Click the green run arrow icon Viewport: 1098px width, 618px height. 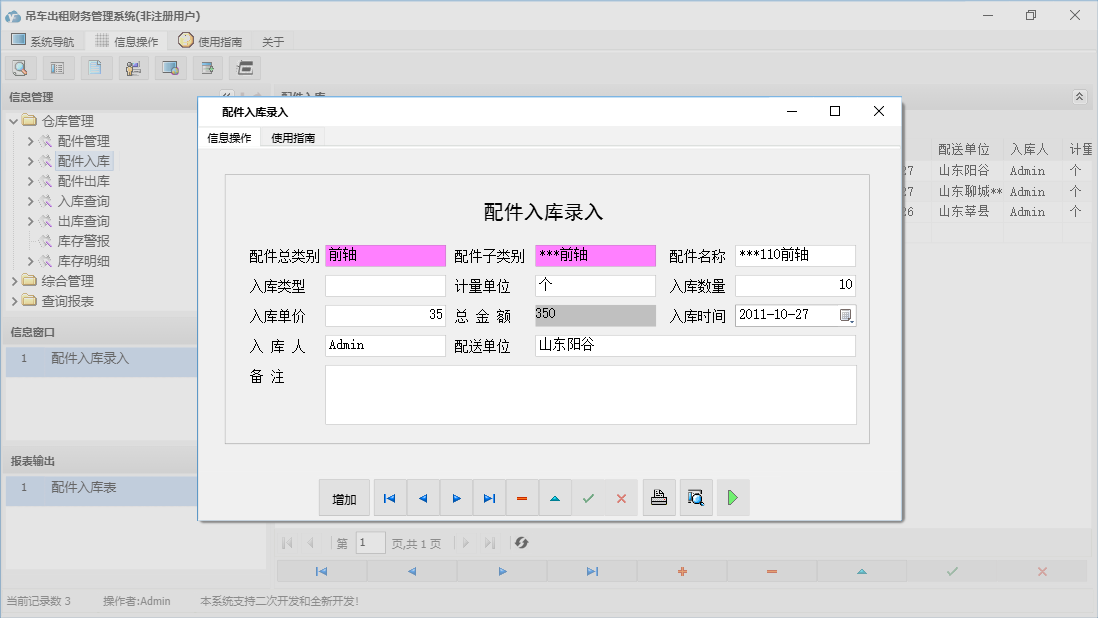(x=732, y=497)
